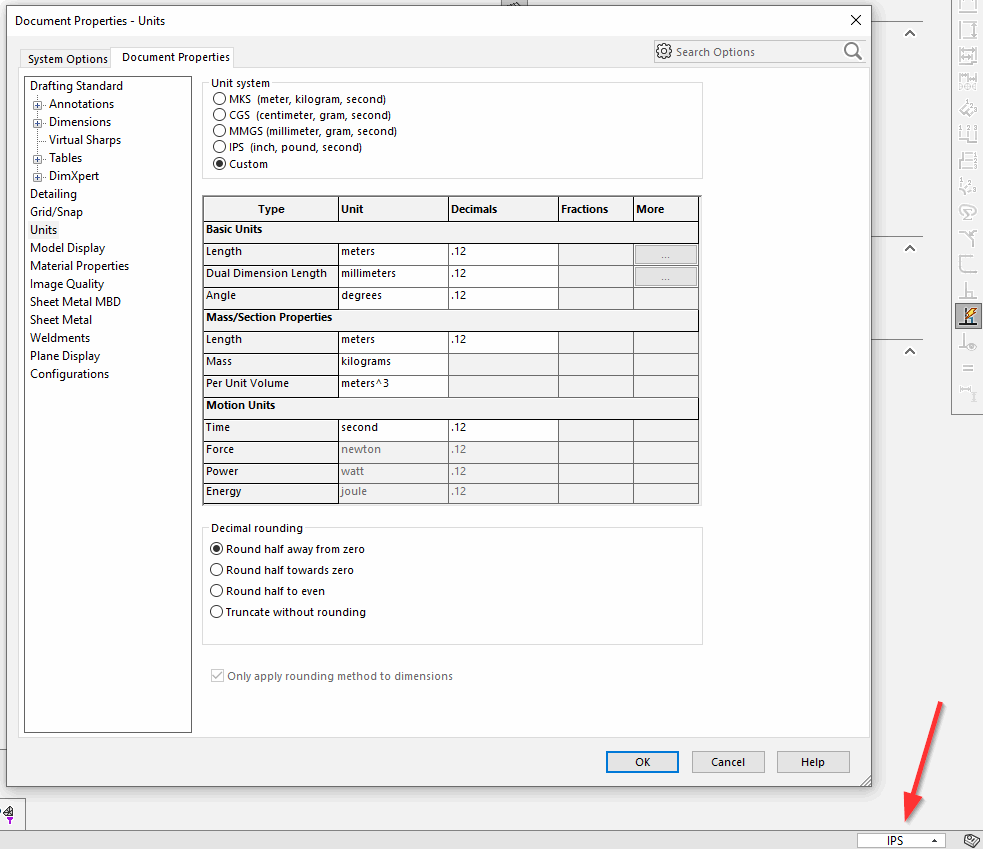Select the equal spacing relation icon

point(967,366)
